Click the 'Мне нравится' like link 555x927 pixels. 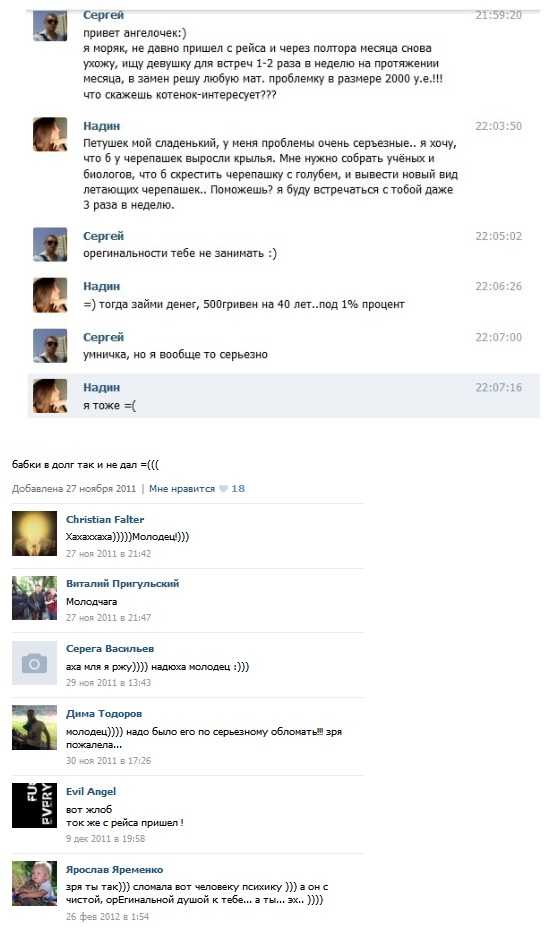182,489
